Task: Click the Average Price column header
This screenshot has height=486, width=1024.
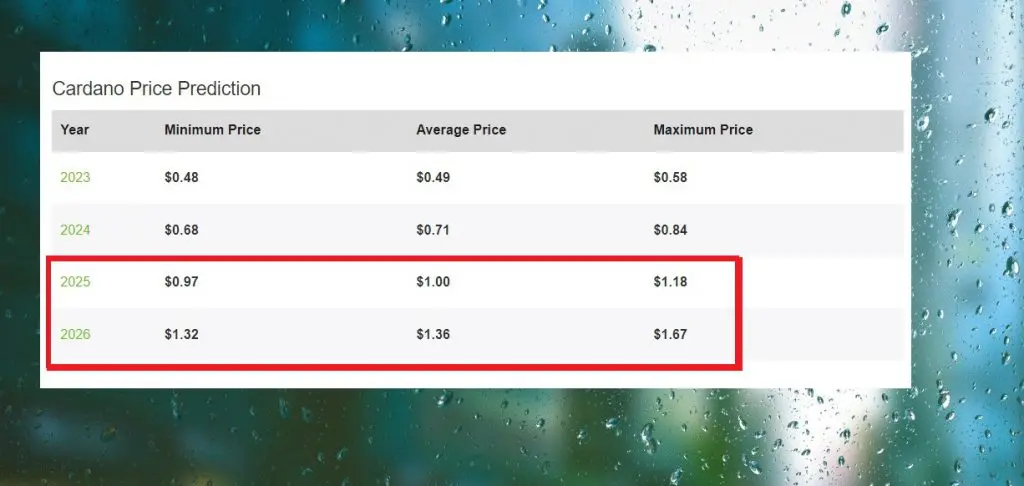Action: (x=461, y=130)
